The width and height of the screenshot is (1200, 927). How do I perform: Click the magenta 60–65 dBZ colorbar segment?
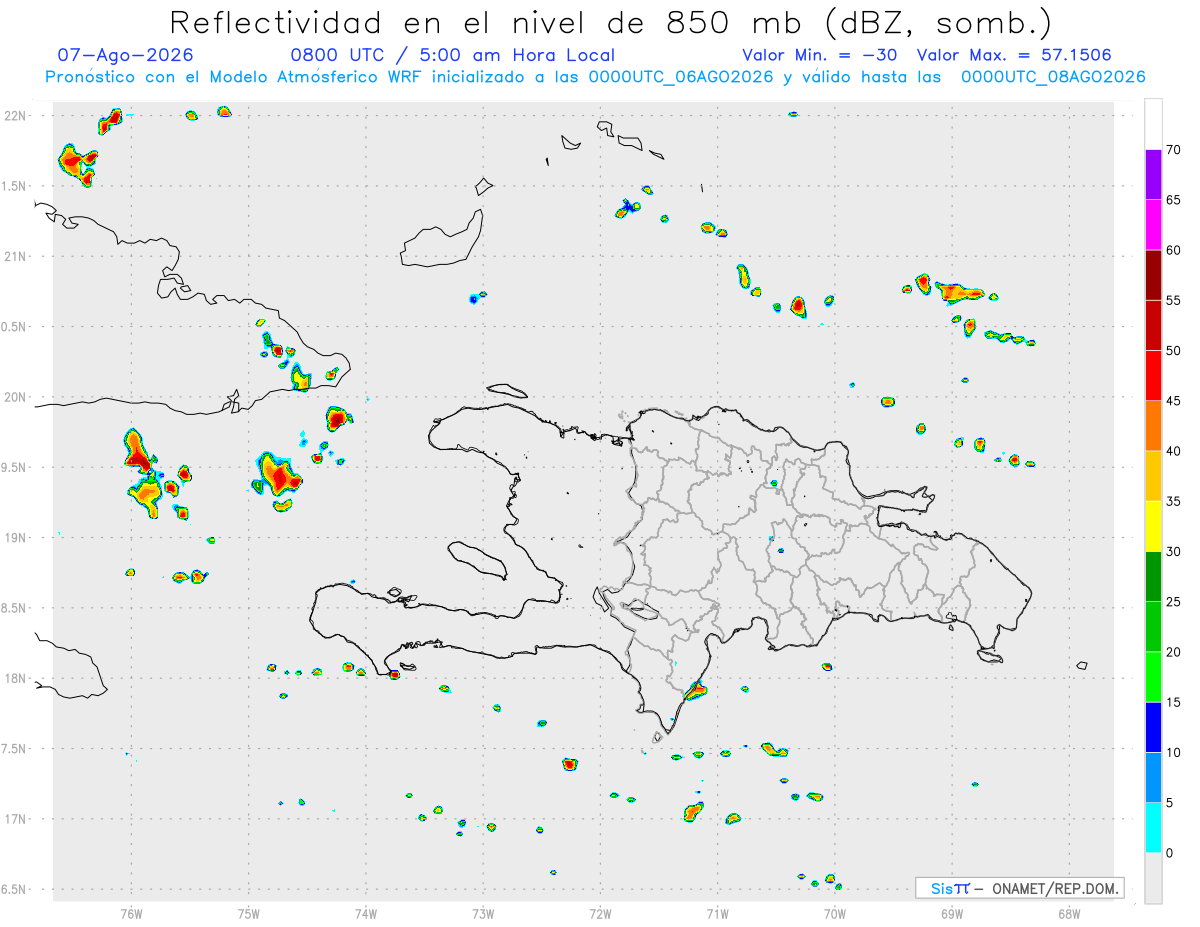pos(1153,224)
